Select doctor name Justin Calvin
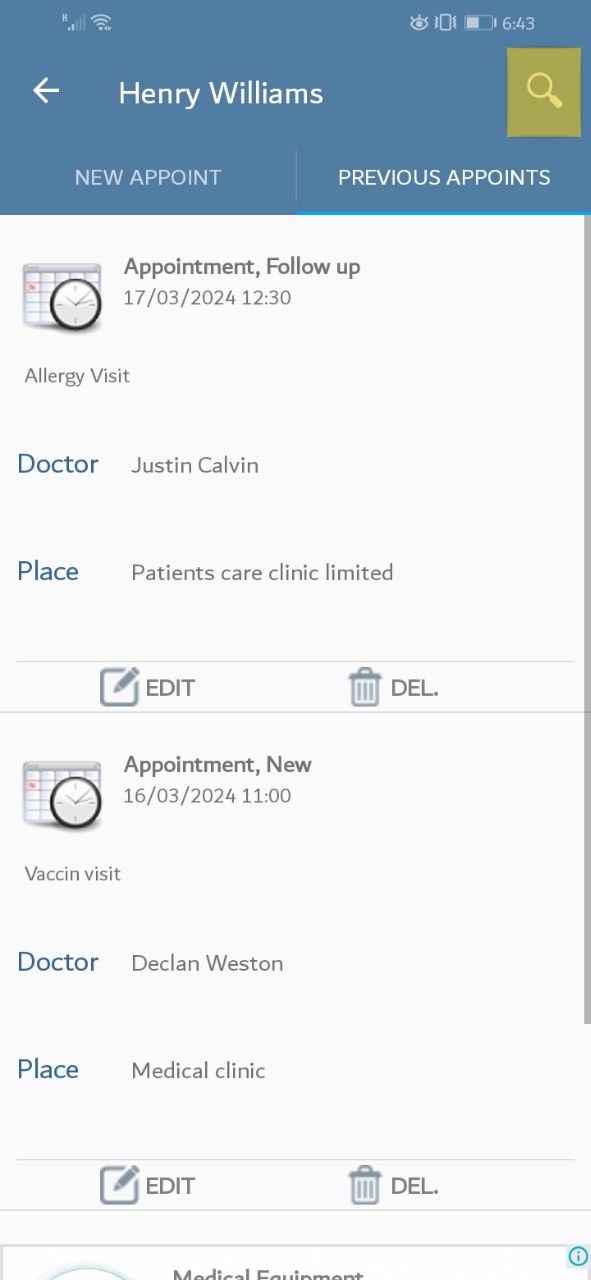The width and height of the screenshot is (591, 1280). click(x=195, y=465)
